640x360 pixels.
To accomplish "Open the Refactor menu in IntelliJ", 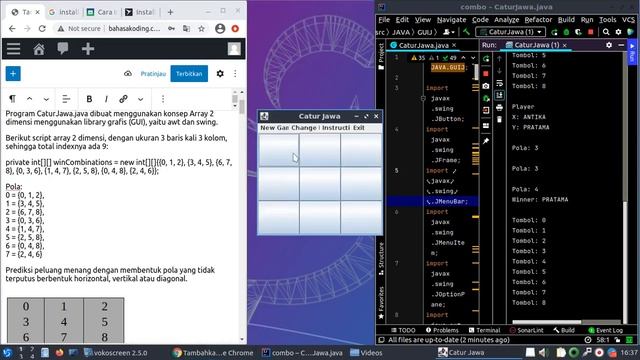I will (538, 20).
